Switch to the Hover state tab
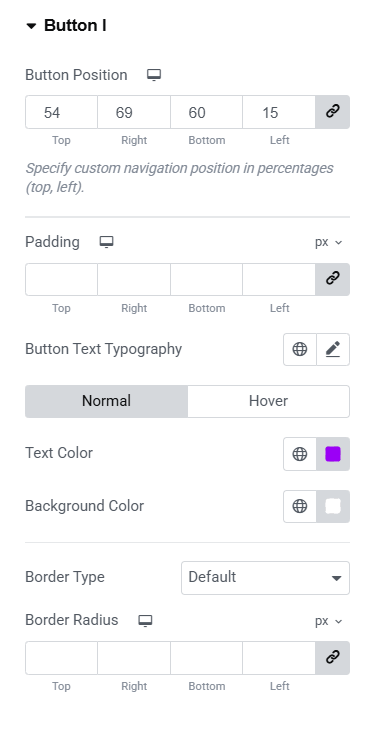Image resolution: width=374 pixels, height=738 pixels. pyautogui.click(x=268, y=401)
